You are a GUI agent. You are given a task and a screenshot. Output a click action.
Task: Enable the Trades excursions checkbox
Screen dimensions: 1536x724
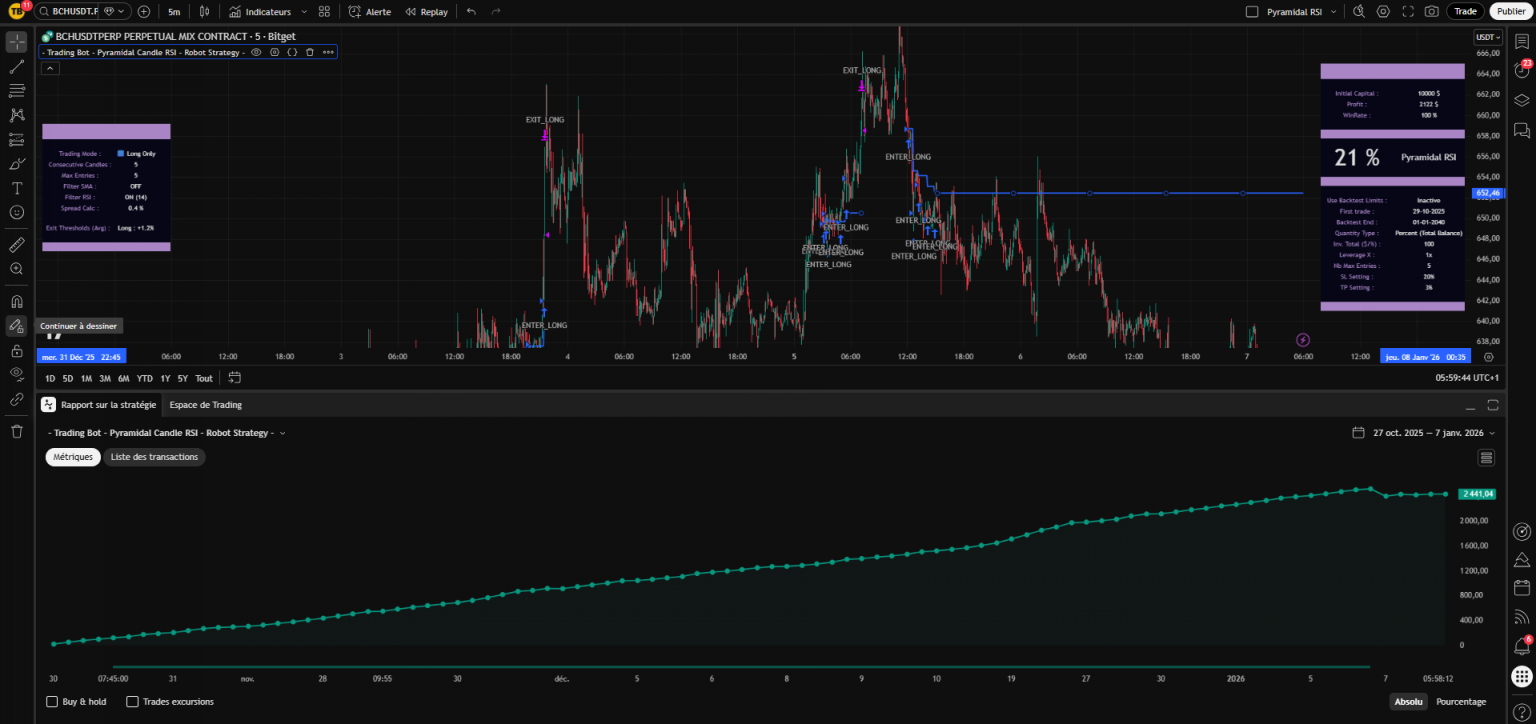tap(132, 701)
